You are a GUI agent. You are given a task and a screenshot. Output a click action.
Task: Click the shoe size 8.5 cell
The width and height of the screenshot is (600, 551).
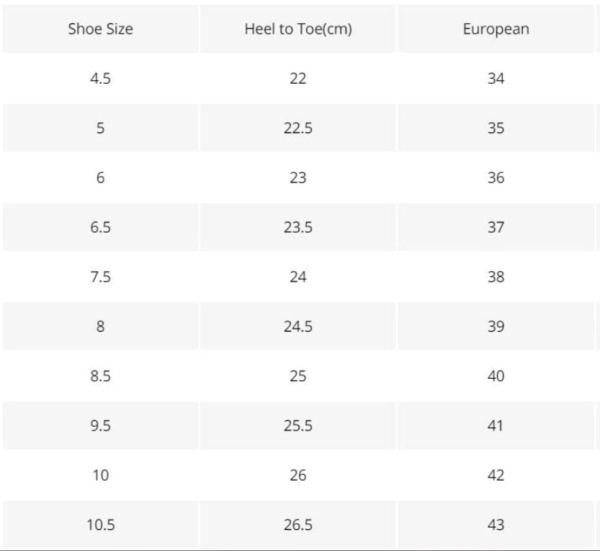point(100,376)
